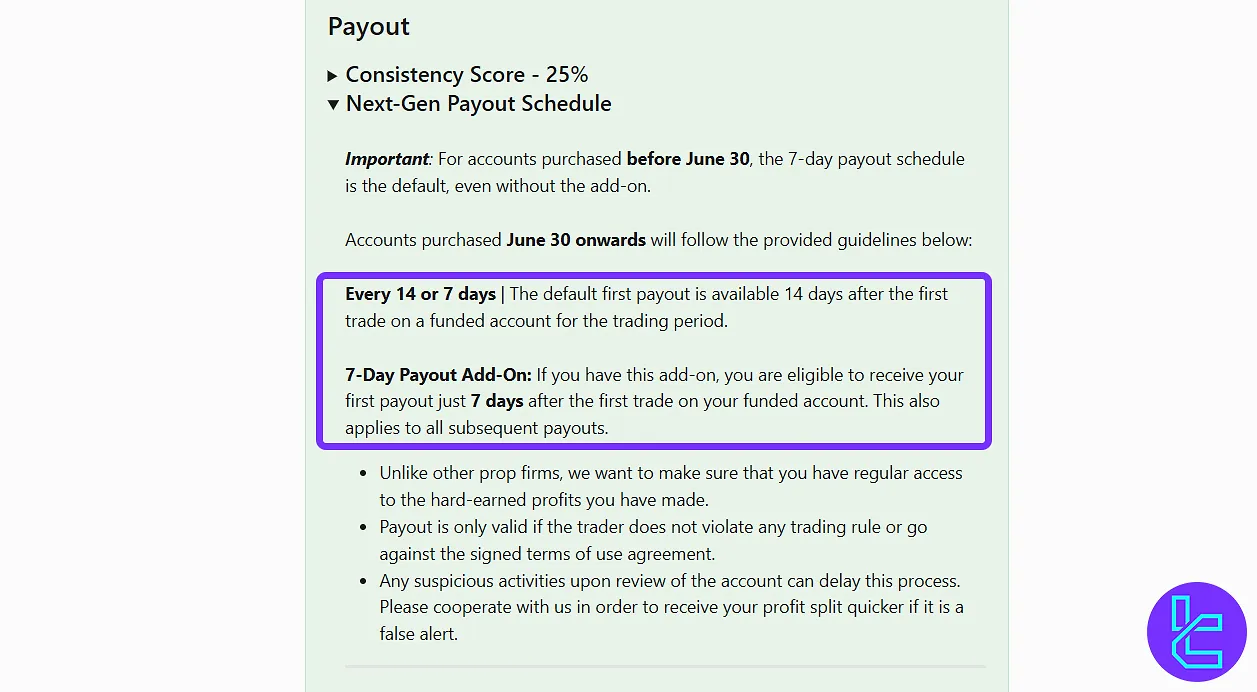1257x692 pixels.
Task: Expand the Consistency Score - 25% section
Action: (x=466, y=75)
